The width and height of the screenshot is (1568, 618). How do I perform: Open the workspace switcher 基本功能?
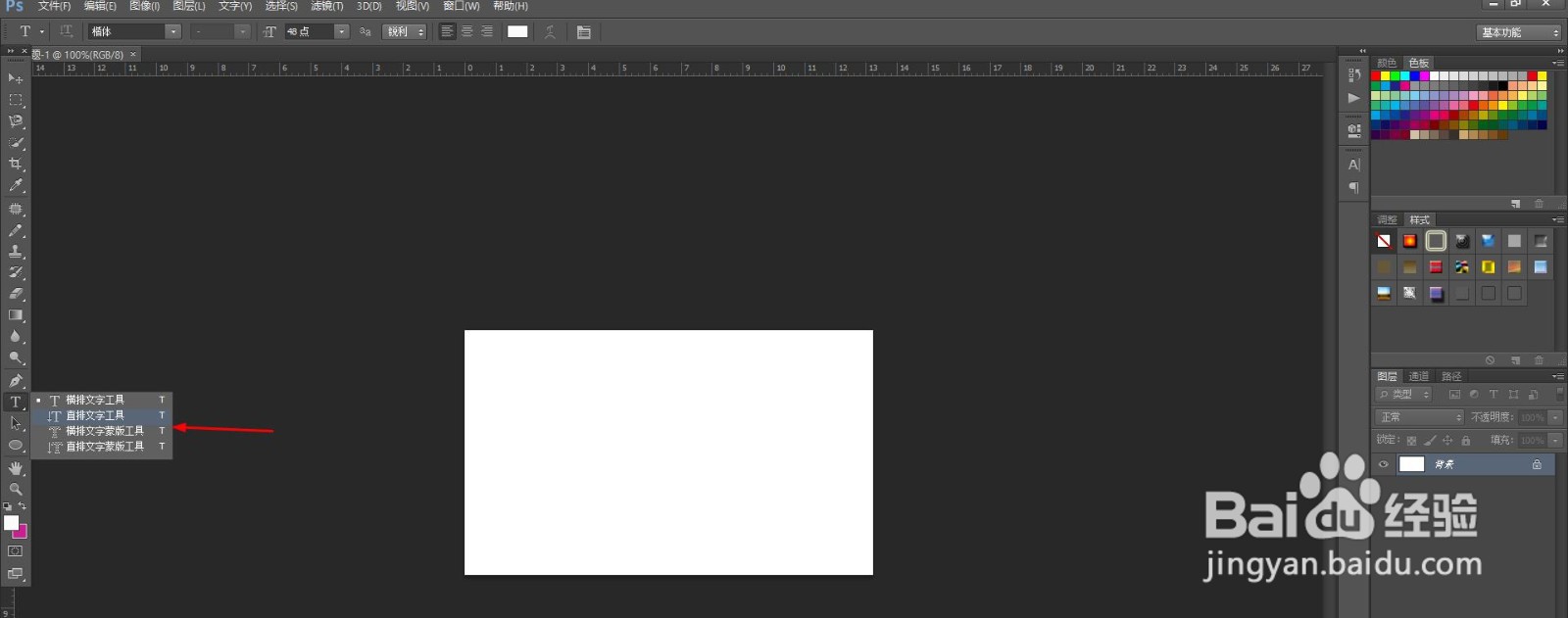point(1519,32)
